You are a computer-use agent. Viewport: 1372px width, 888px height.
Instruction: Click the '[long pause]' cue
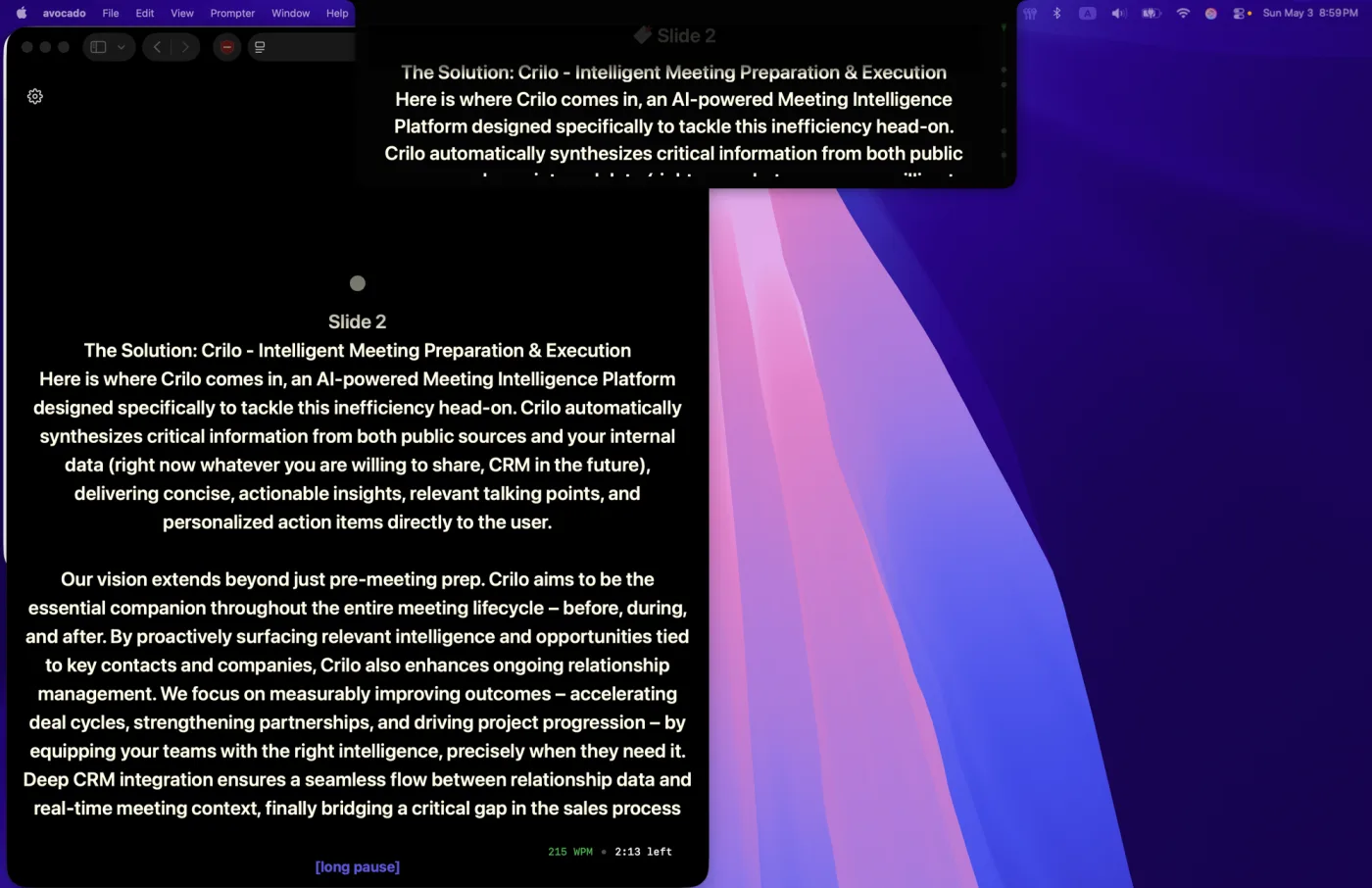[358, 866]
